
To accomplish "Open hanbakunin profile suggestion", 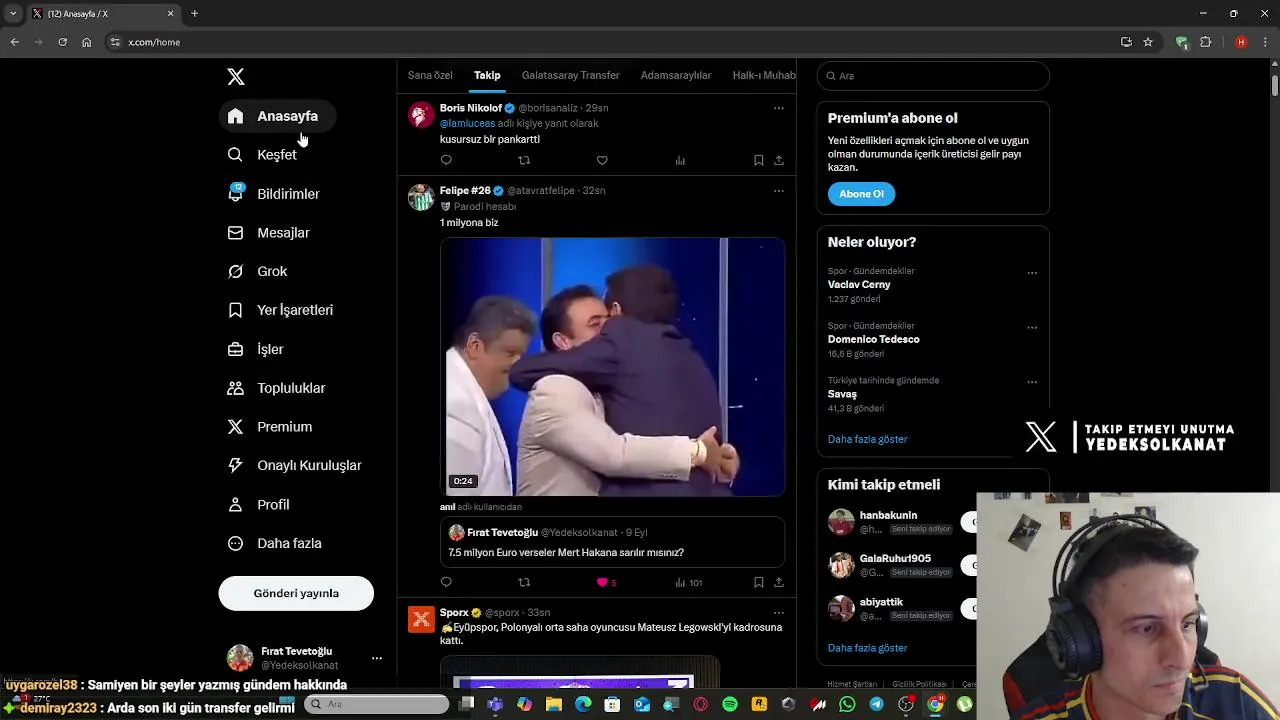I will coord(888,516).
